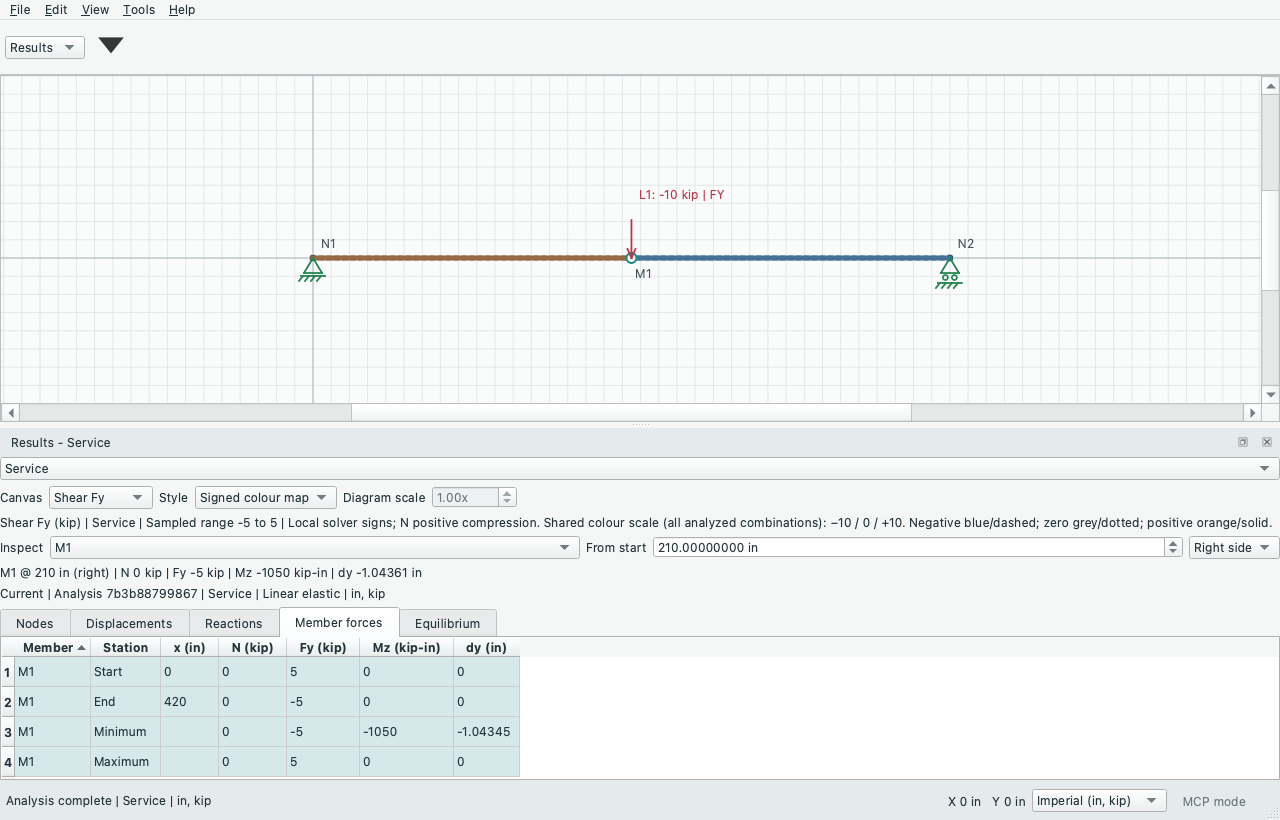The height and width of the screenshot is (820, 1280).
Task: Click the canvas scroll-right arrow
Action: (1252, 412)
